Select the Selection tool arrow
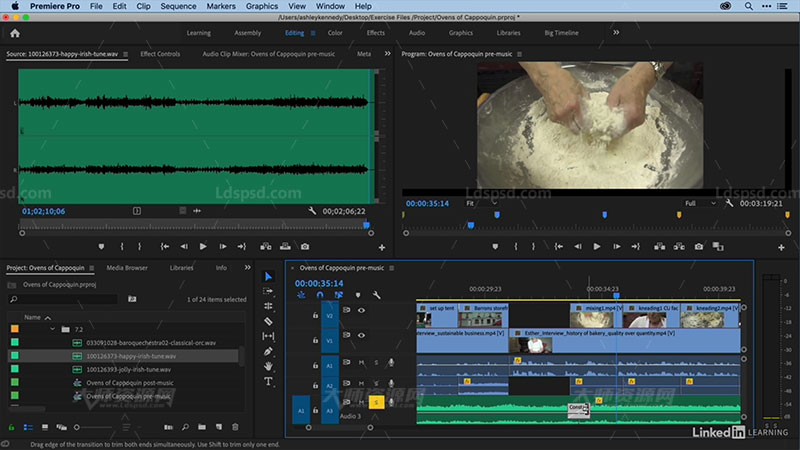This screenshot has height=450, width=800. pos(268,277)
